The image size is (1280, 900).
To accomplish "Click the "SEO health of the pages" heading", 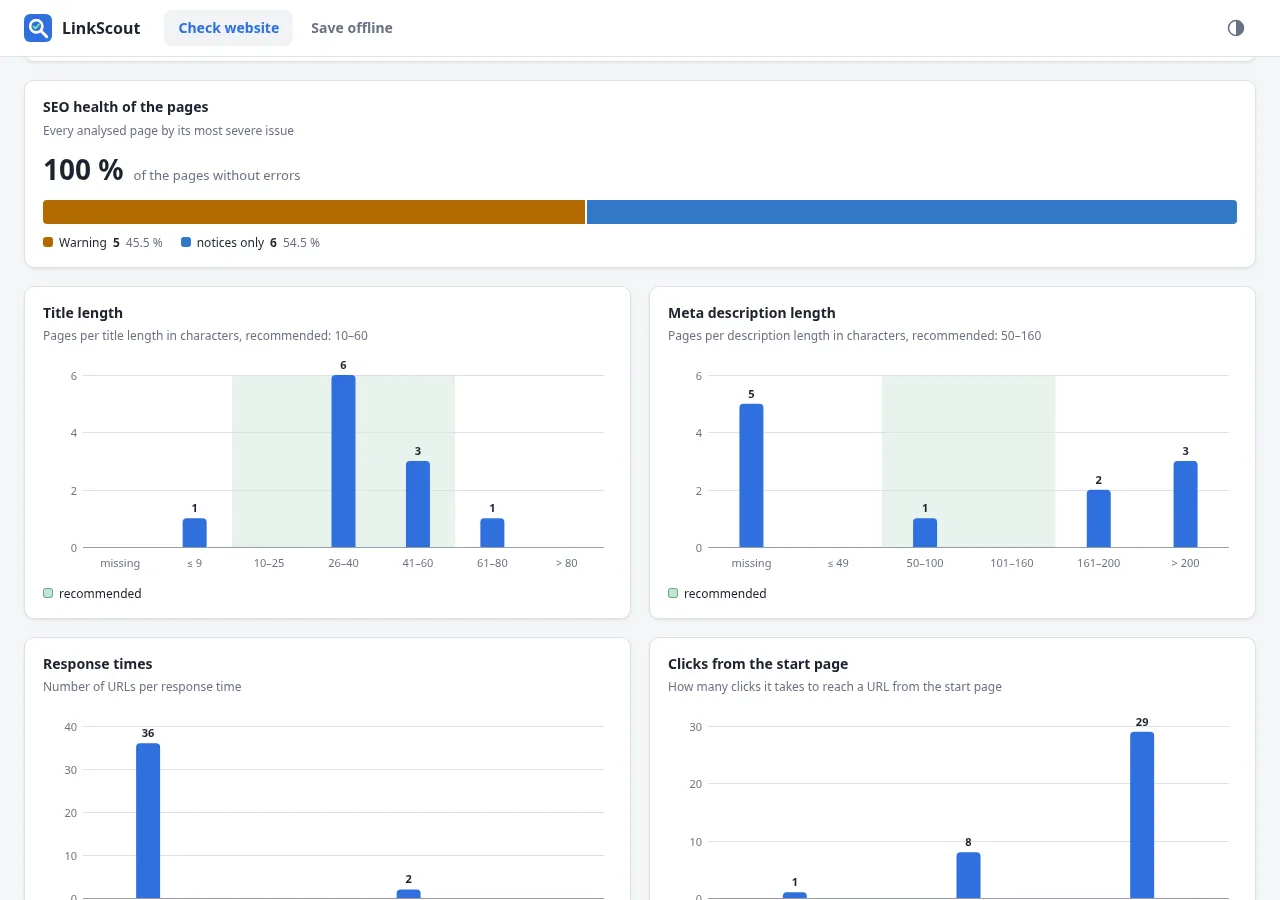I will 126,107.
